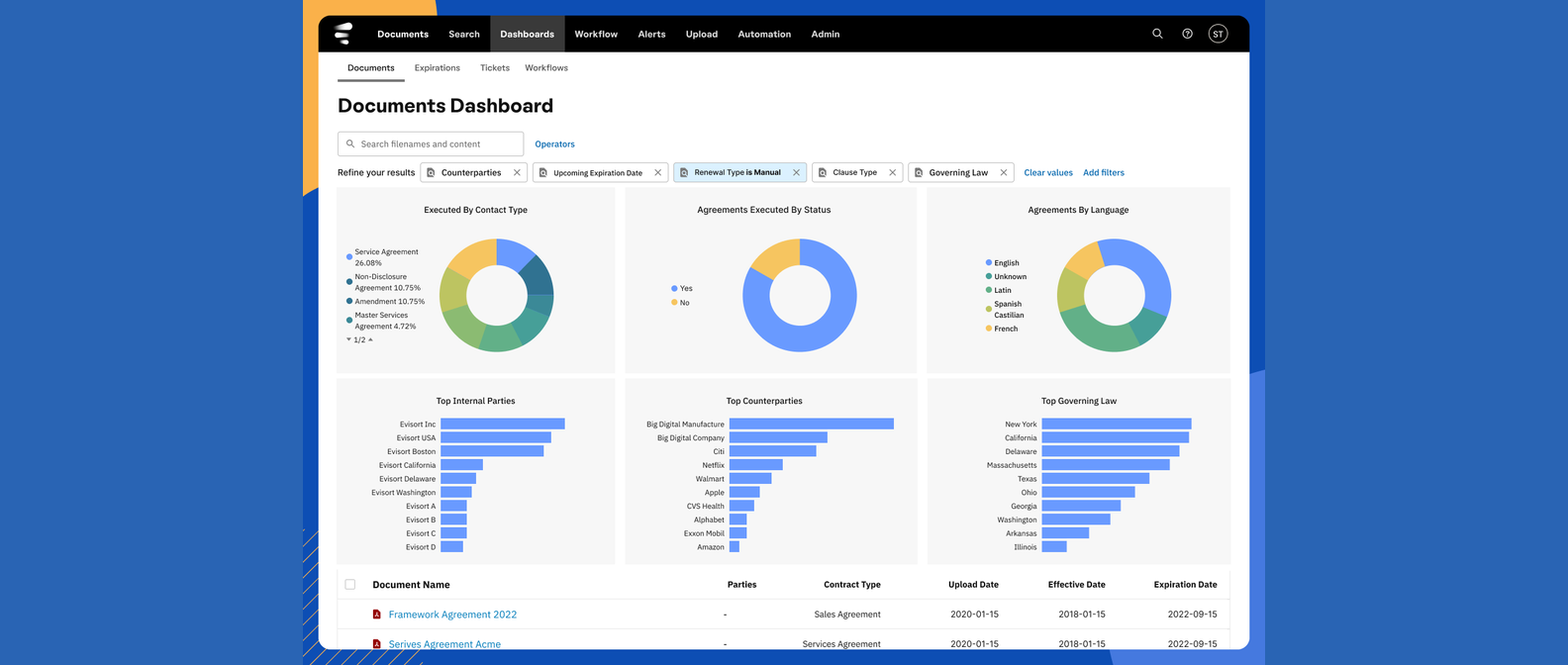
Task: Click the Renewal Type filter icon
Action: point(684,172)
